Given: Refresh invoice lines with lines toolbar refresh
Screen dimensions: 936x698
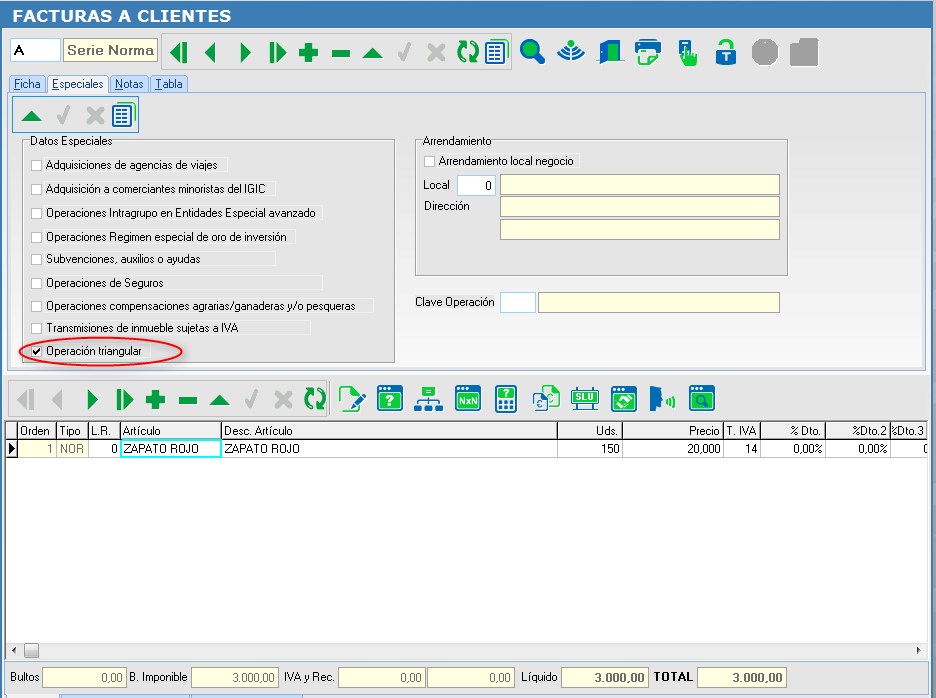Looking at the screenshot, I should coord(315,399).
